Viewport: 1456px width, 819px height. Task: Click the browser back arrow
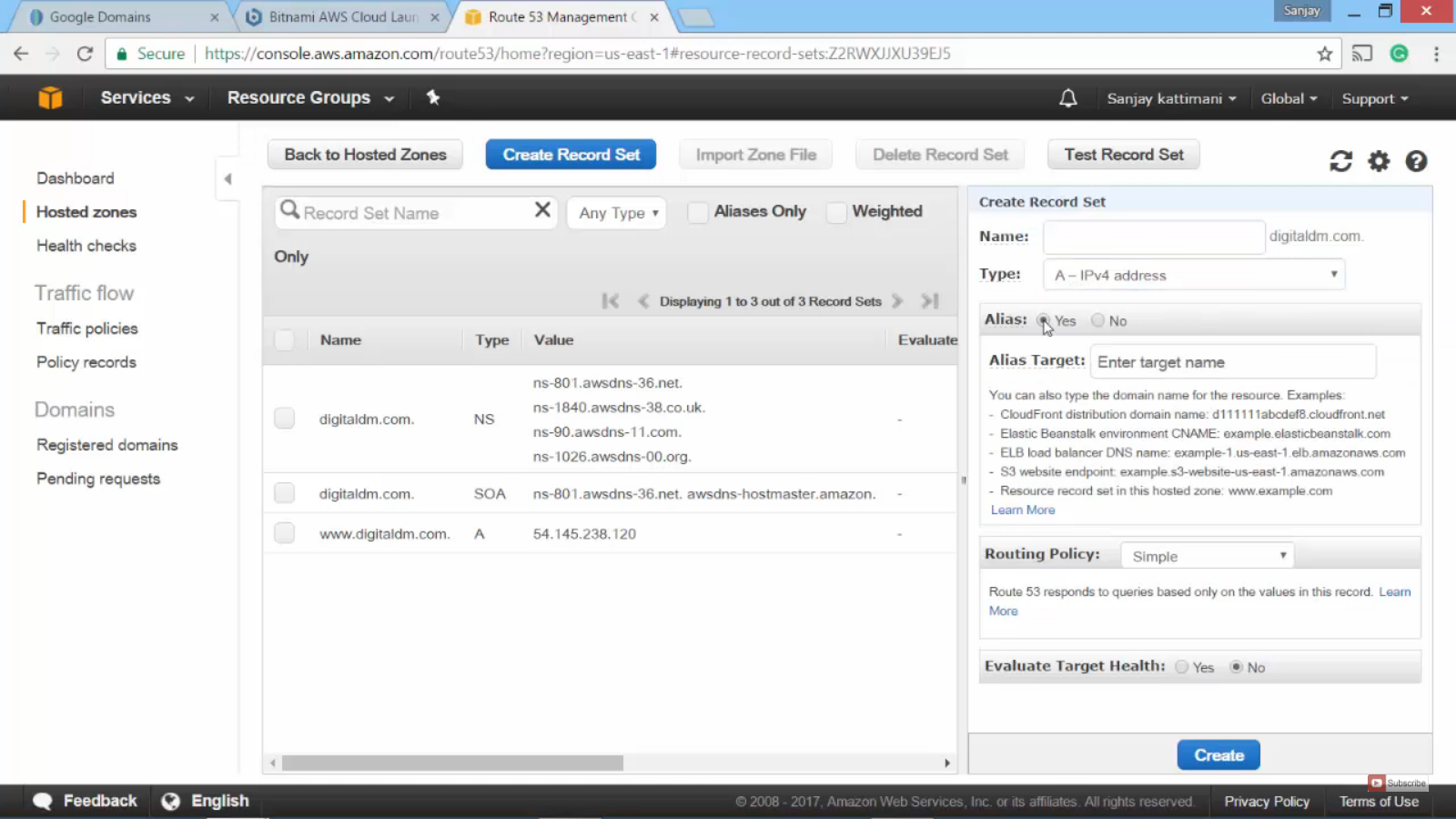tap(21, 54)
